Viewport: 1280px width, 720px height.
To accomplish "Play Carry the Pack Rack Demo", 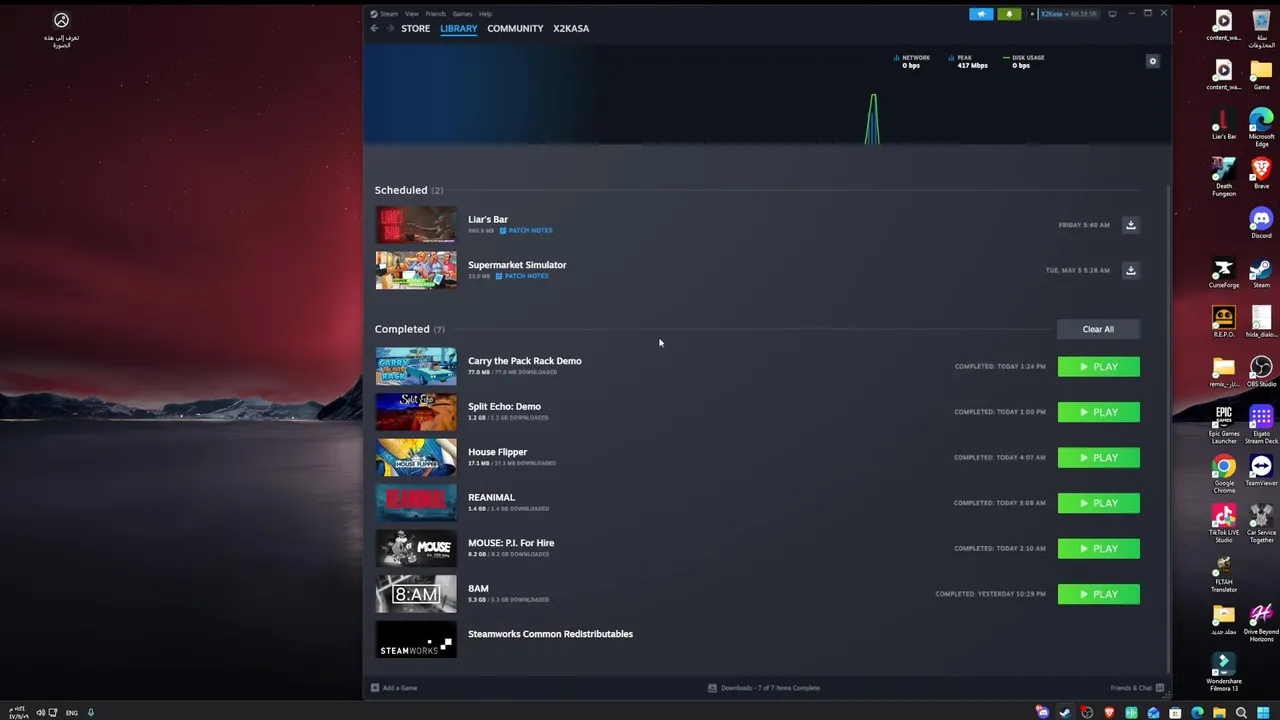I will pyautogui.click(x=1099, y=367).
